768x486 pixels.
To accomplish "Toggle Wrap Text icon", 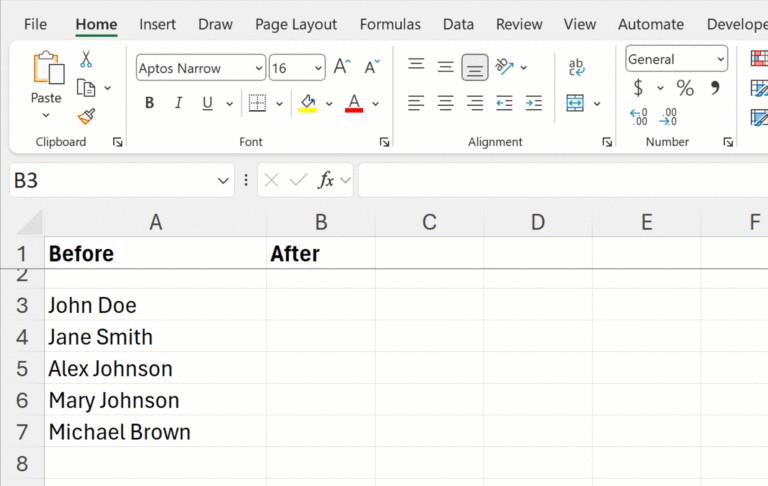I will (576, 67).
